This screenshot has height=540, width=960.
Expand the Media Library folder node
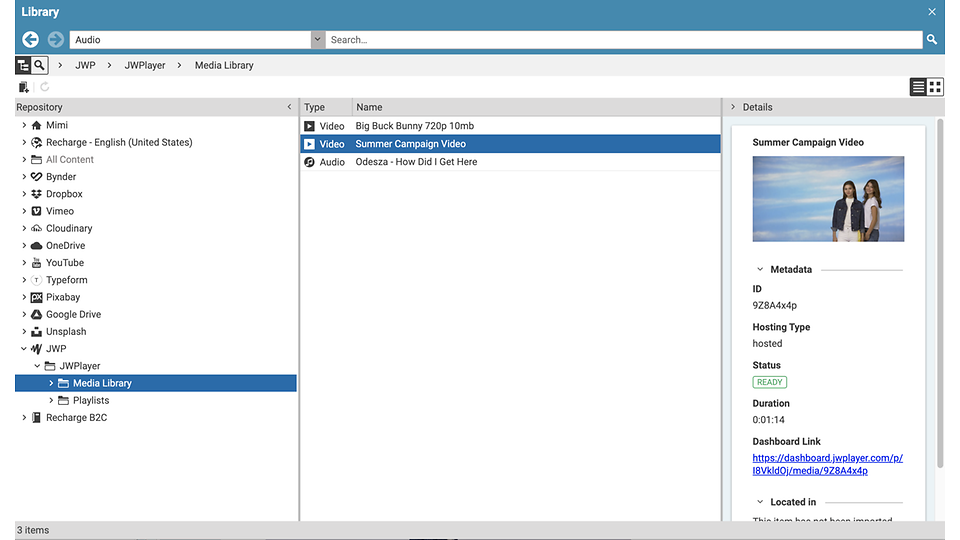[51, 383]
